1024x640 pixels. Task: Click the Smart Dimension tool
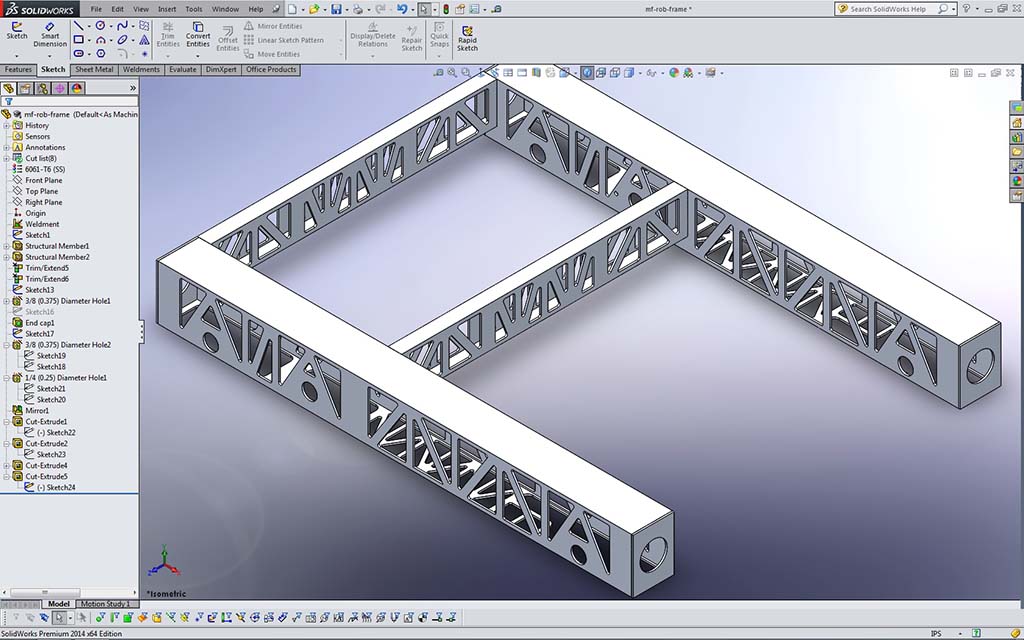click(x=50, y=34)
